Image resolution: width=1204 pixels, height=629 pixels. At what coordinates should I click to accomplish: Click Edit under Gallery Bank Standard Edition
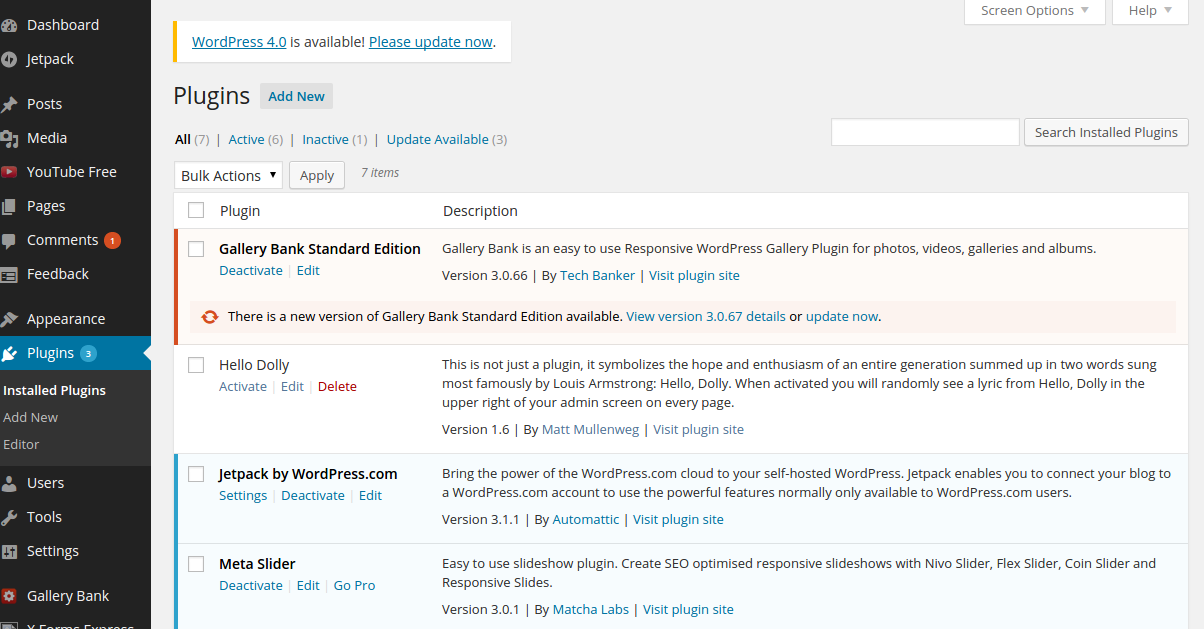tap(308, 271)
